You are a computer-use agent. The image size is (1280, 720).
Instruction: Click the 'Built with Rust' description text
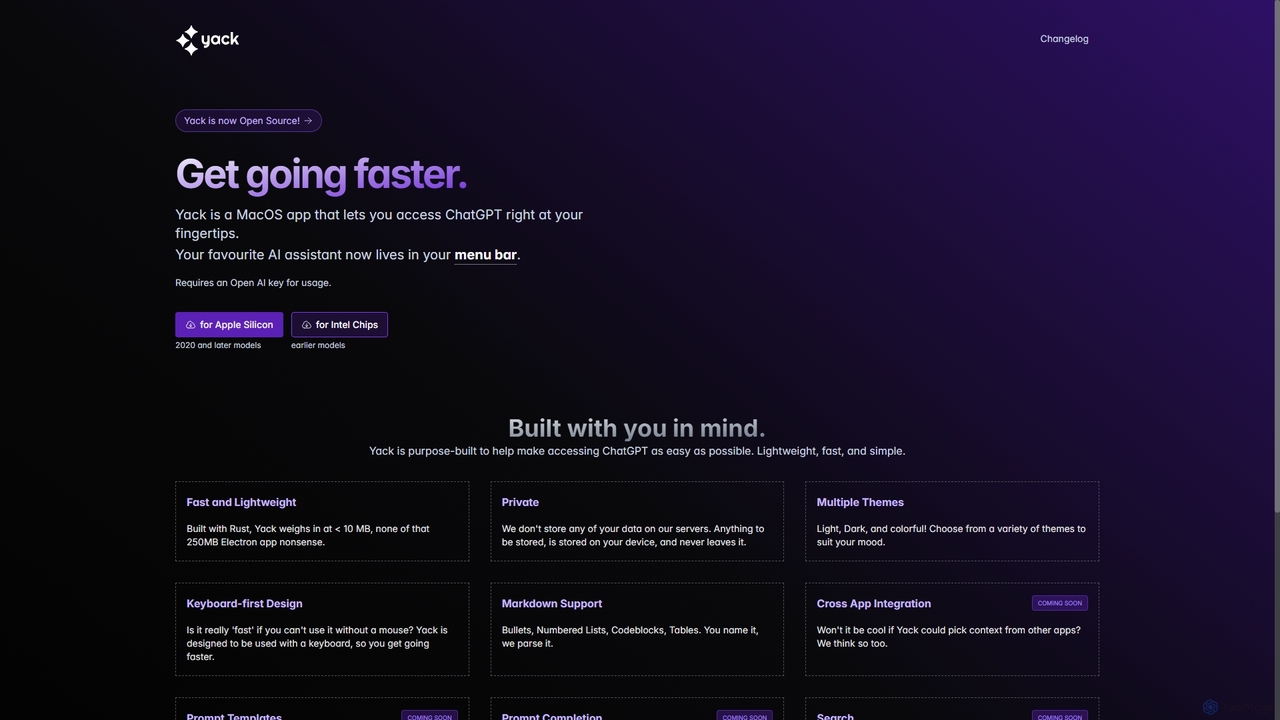pos(308,536)
